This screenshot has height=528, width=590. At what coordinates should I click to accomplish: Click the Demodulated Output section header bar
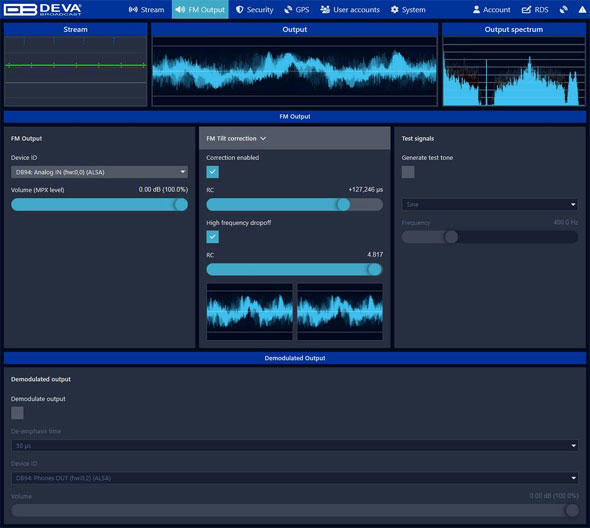coord(295,358)
